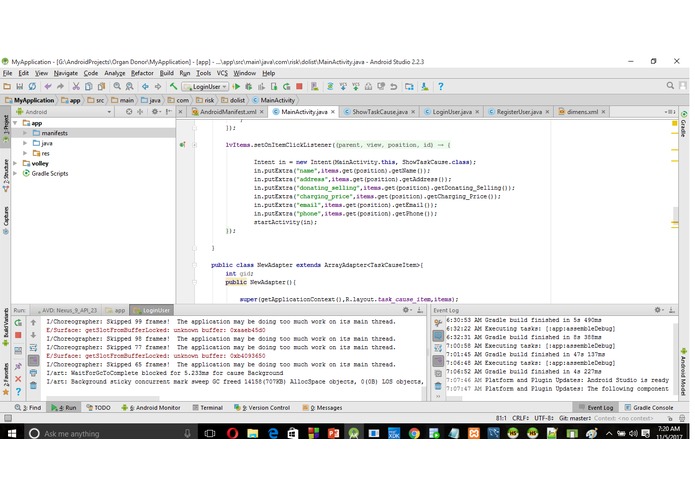
Task: Switch to the dimens.xml tab
Action: point(582,112)
